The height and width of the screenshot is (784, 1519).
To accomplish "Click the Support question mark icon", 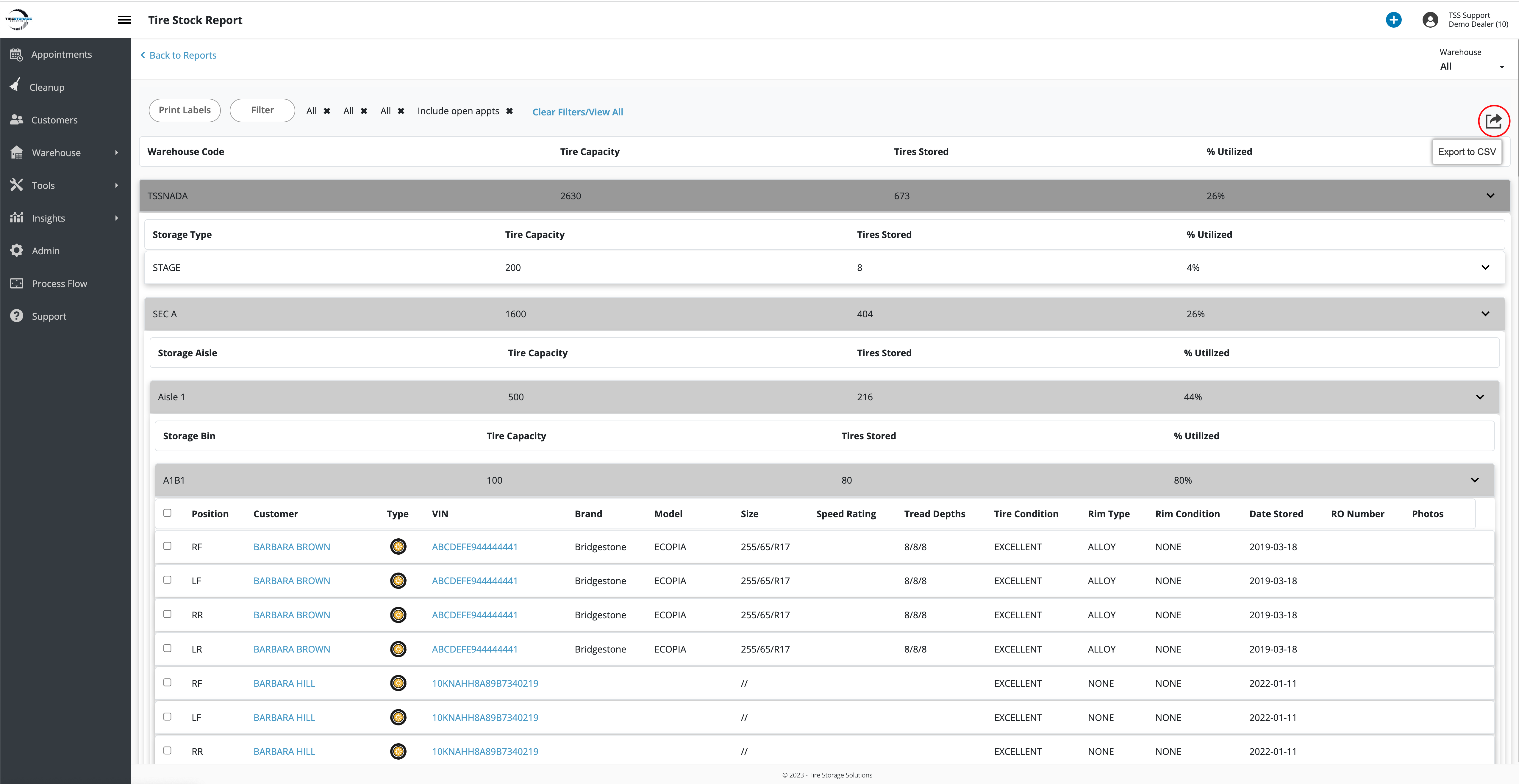I will coord(16,316).
